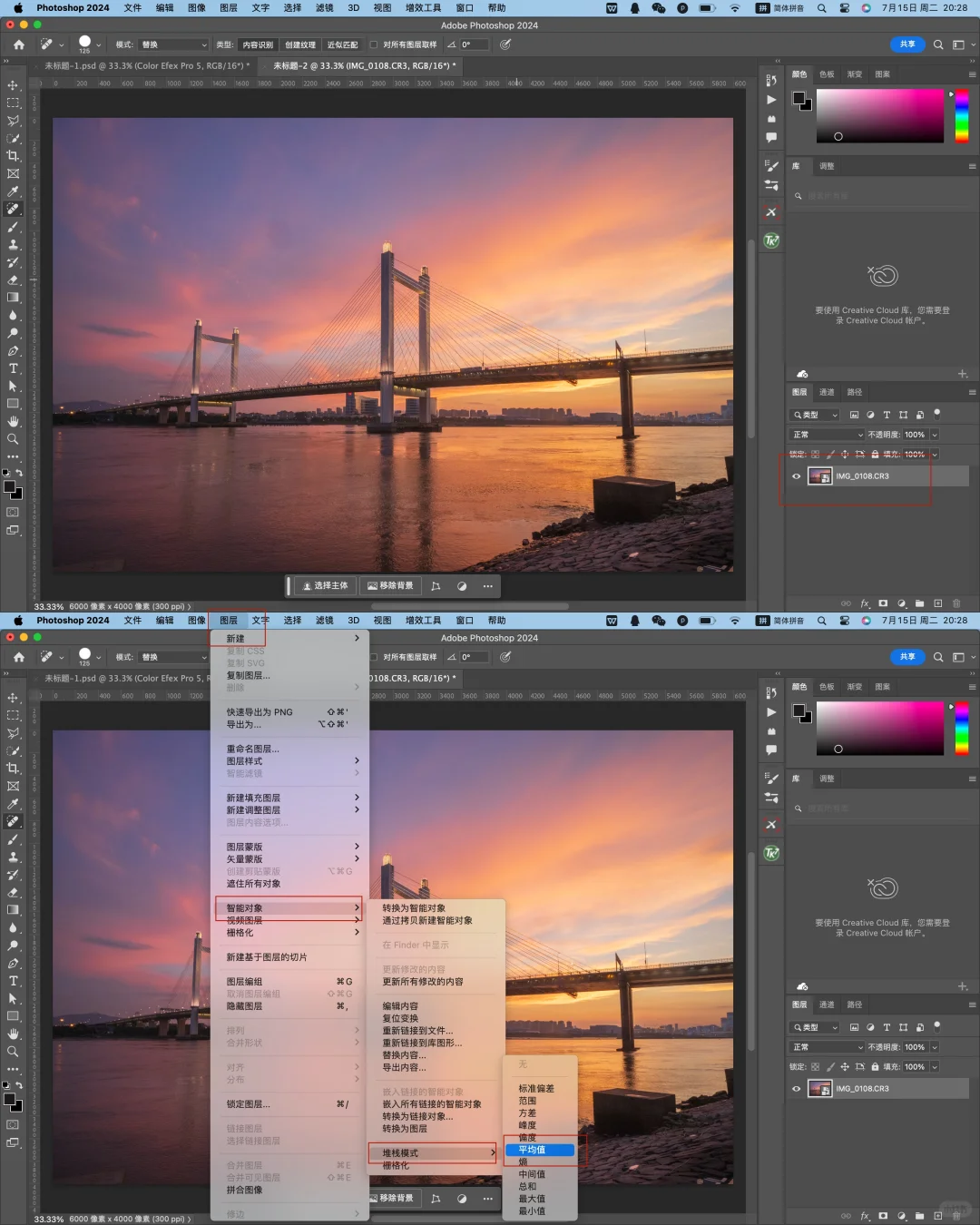This screenshot has height=1225, width=980.
Task: Add layer mask in upper Layers panel
Action: click(x=883, y=603)
